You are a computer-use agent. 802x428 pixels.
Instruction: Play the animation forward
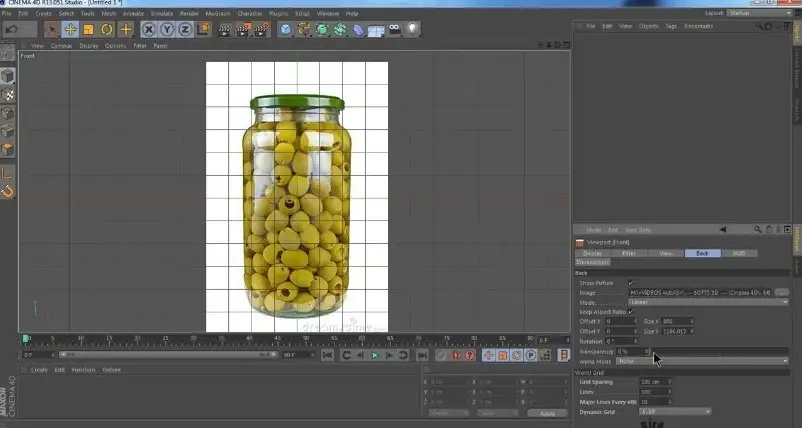[375, 355]
